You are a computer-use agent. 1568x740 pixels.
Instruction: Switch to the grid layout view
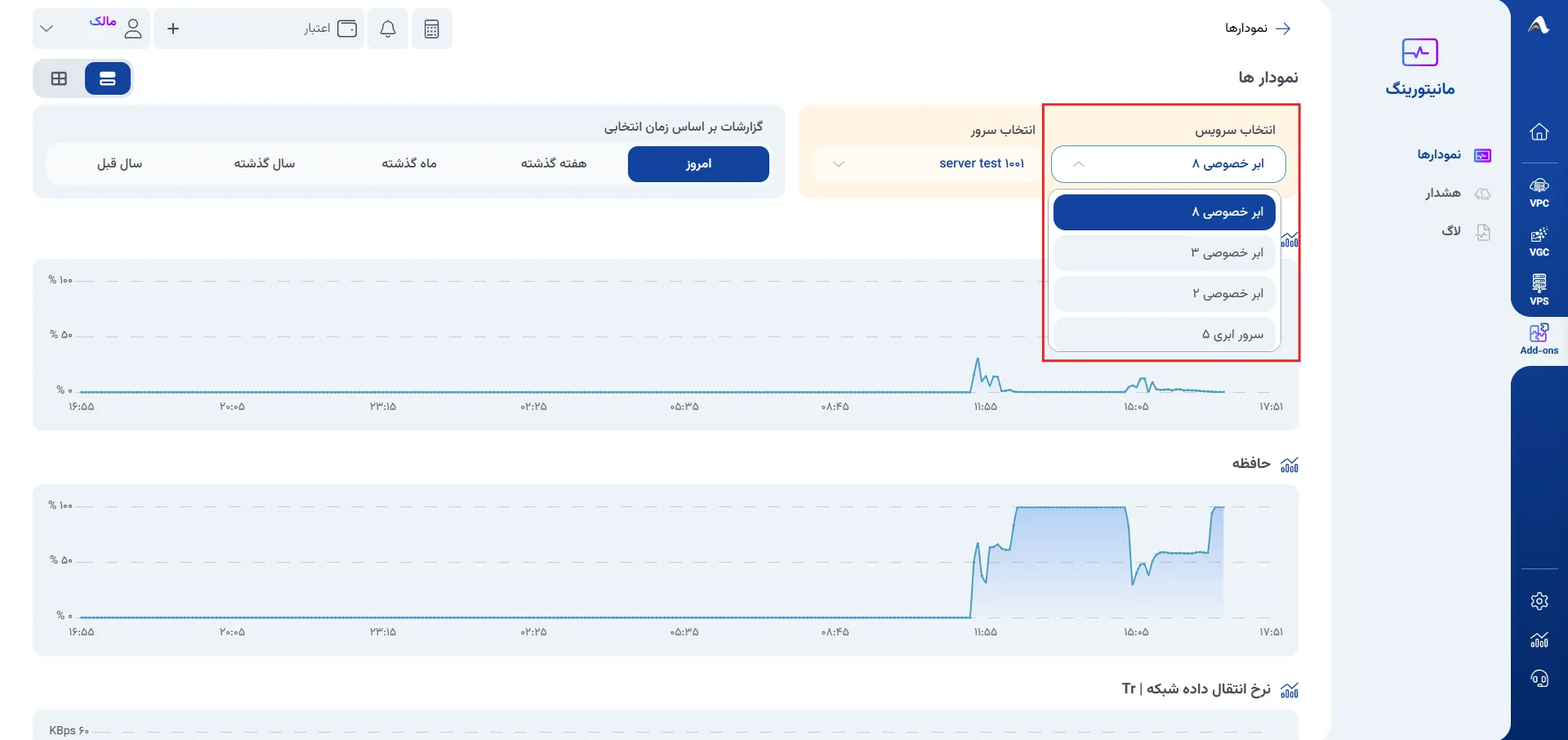[x=59, y=78]
